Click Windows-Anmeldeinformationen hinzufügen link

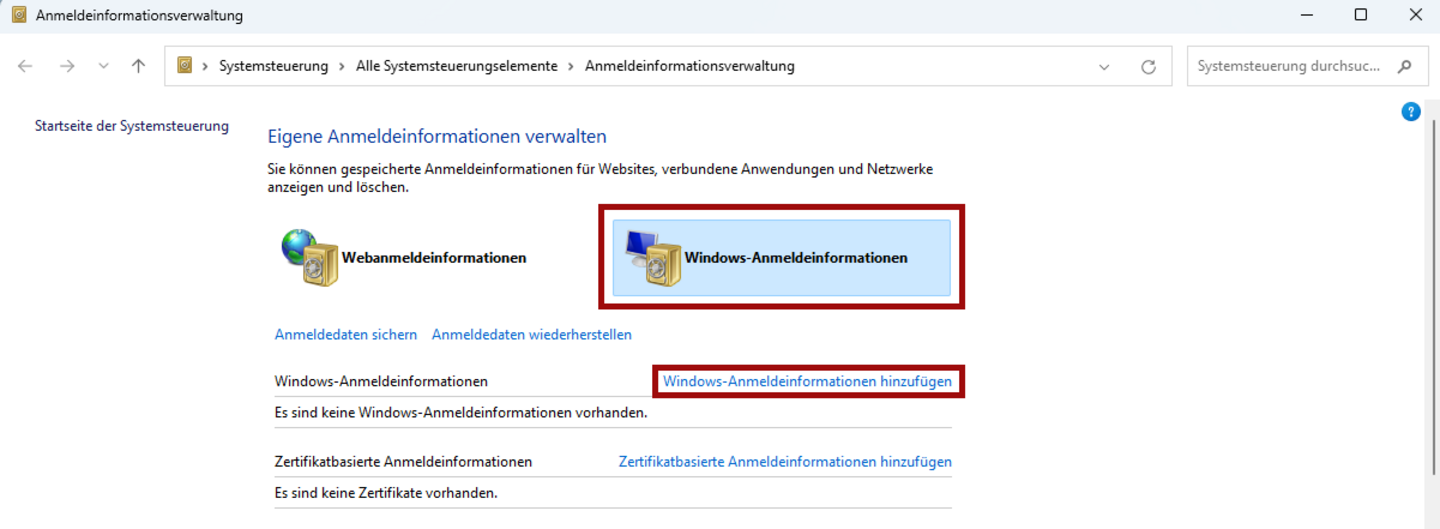coord(808,382)
